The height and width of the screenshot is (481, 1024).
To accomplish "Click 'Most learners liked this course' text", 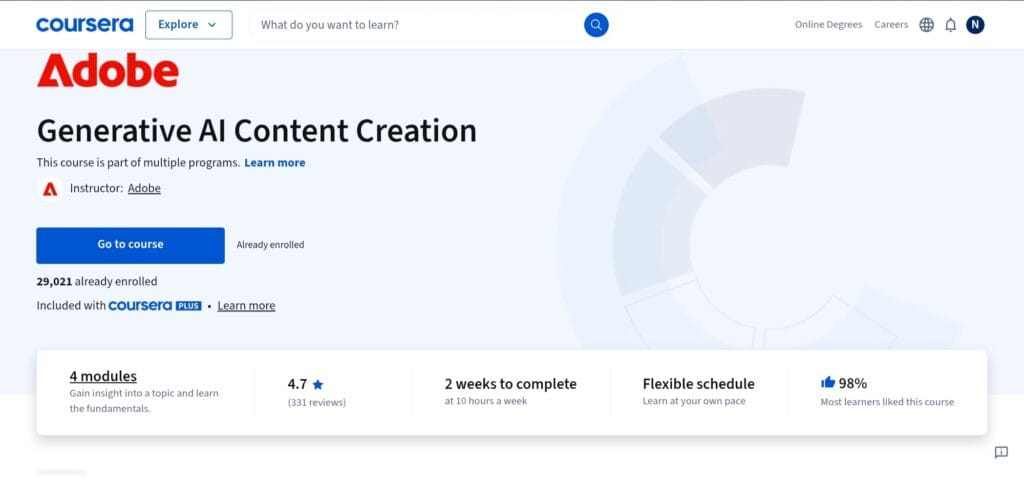I will [887, 402].
